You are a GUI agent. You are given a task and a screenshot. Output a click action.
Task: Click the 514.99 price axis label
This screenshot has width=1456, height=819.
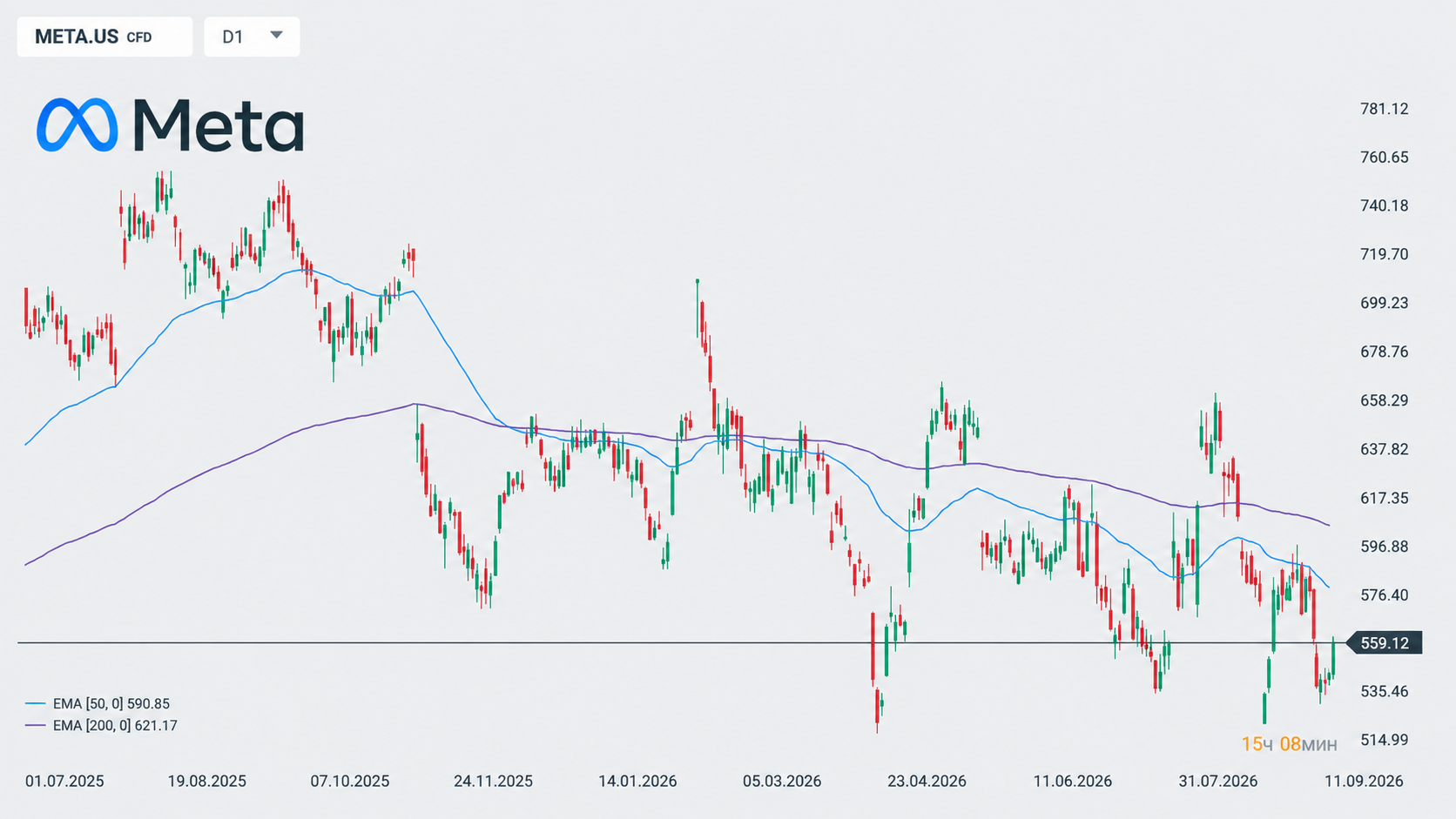point(1385,740)
